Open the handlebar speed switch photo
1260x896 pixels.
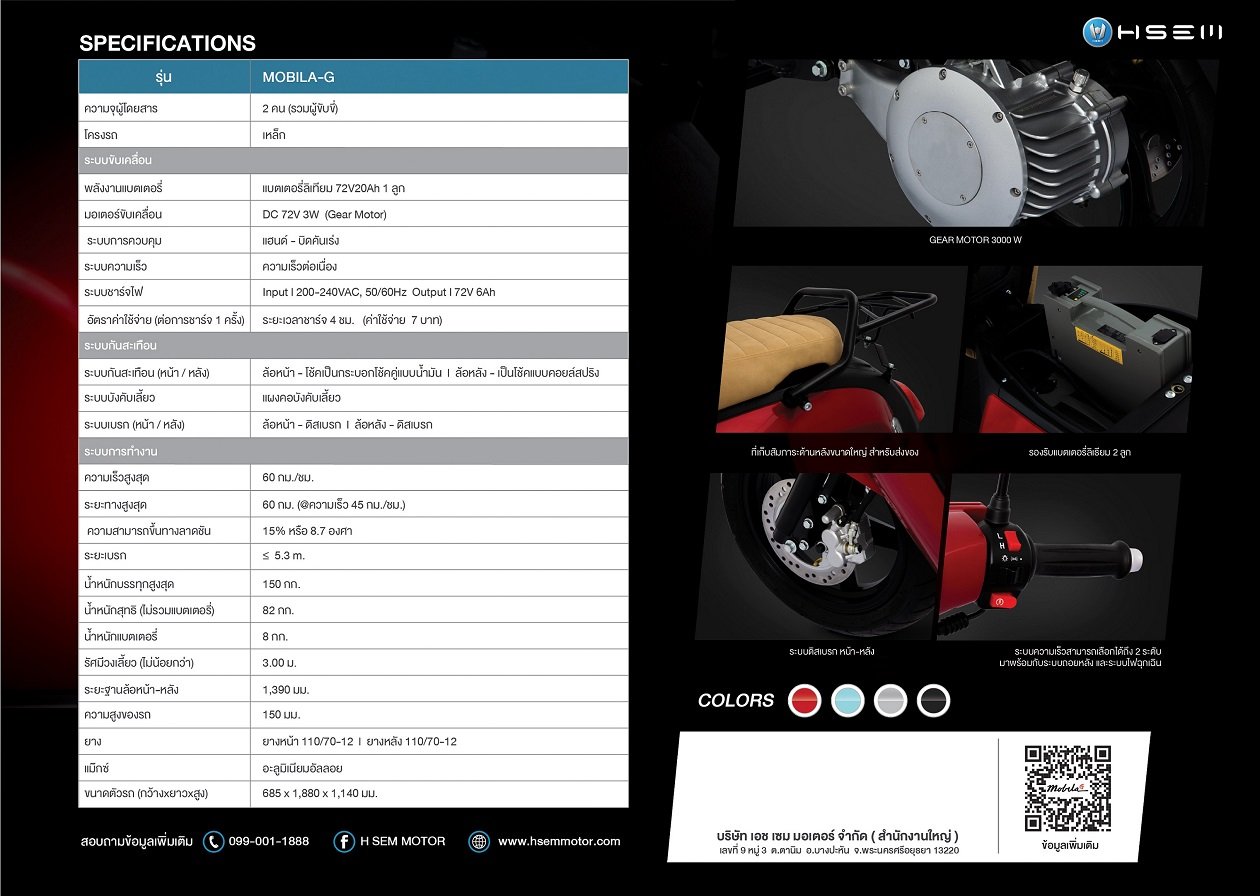coord(1060,556)
